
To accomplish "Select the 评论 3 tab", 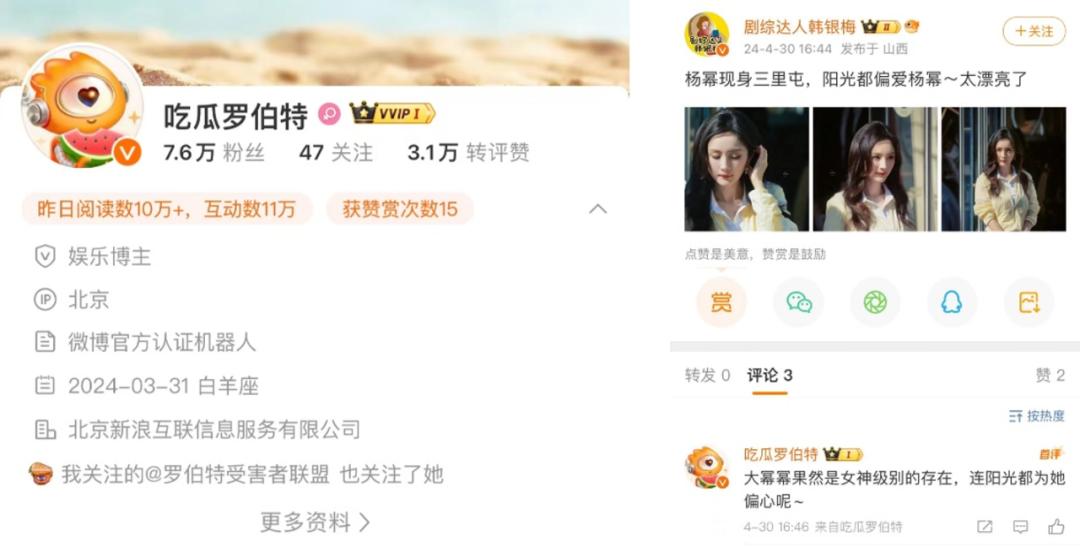I will coord(770,375).
